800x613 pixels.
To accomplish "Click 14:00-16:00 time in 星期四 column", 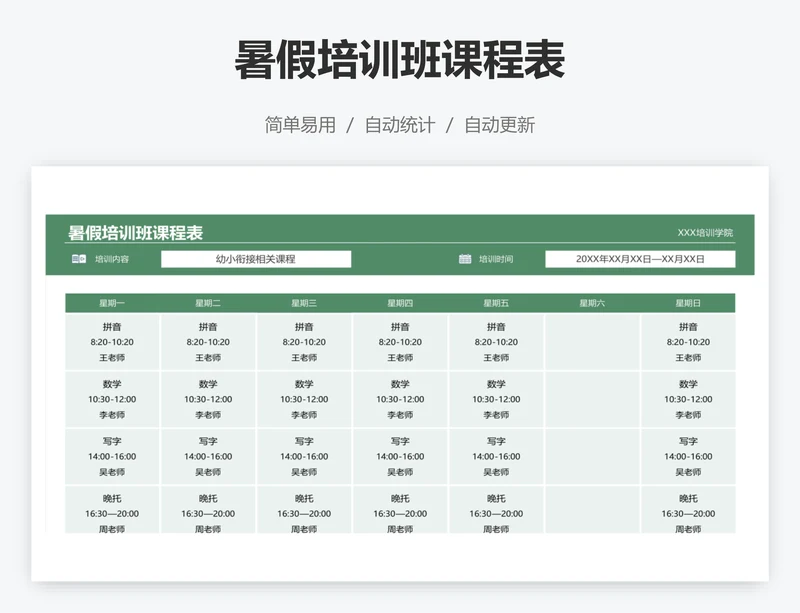I will coord(400,456).
